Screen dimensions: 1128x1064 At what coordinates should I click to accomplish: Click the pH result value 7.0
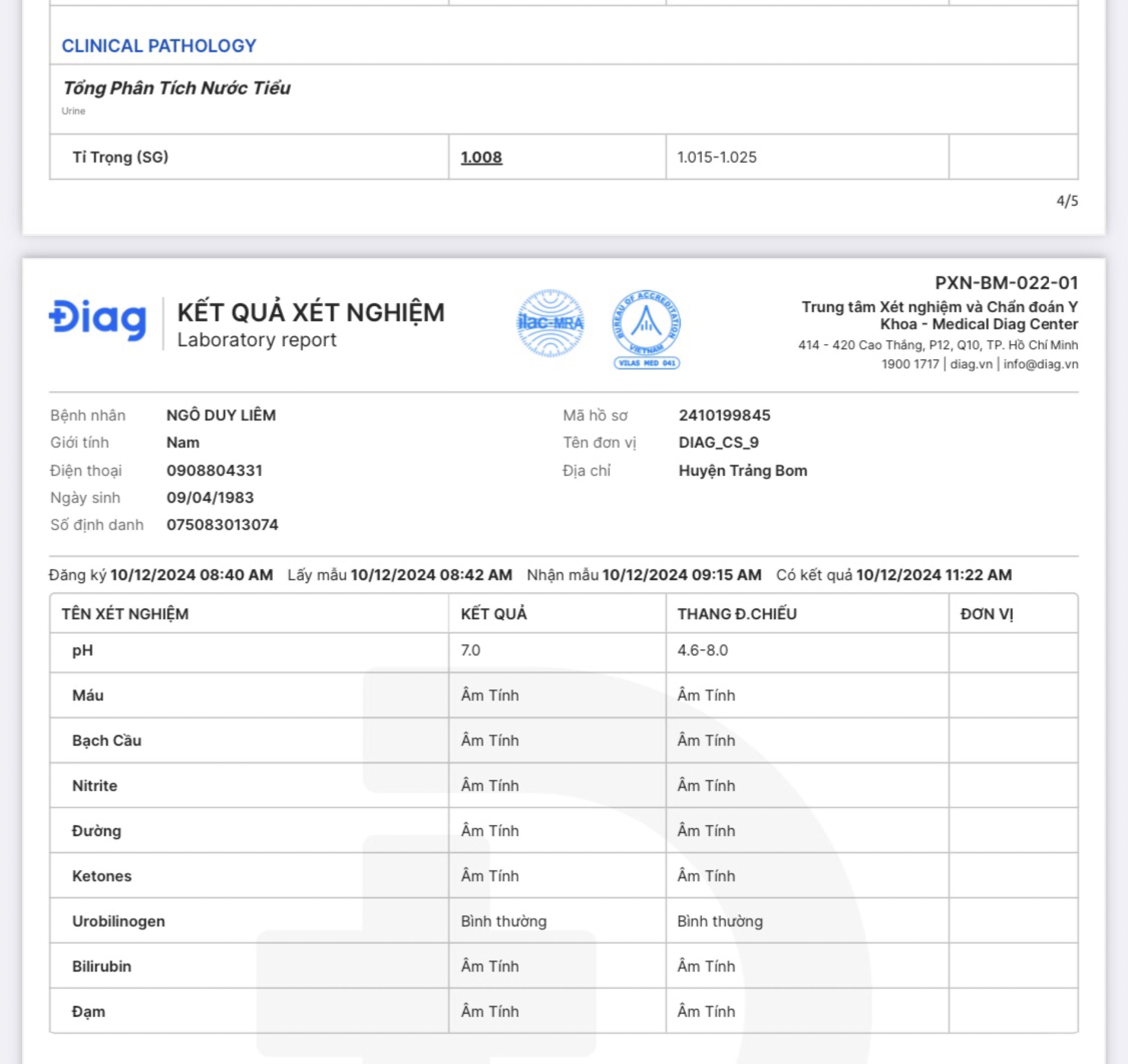coord(471,650)
